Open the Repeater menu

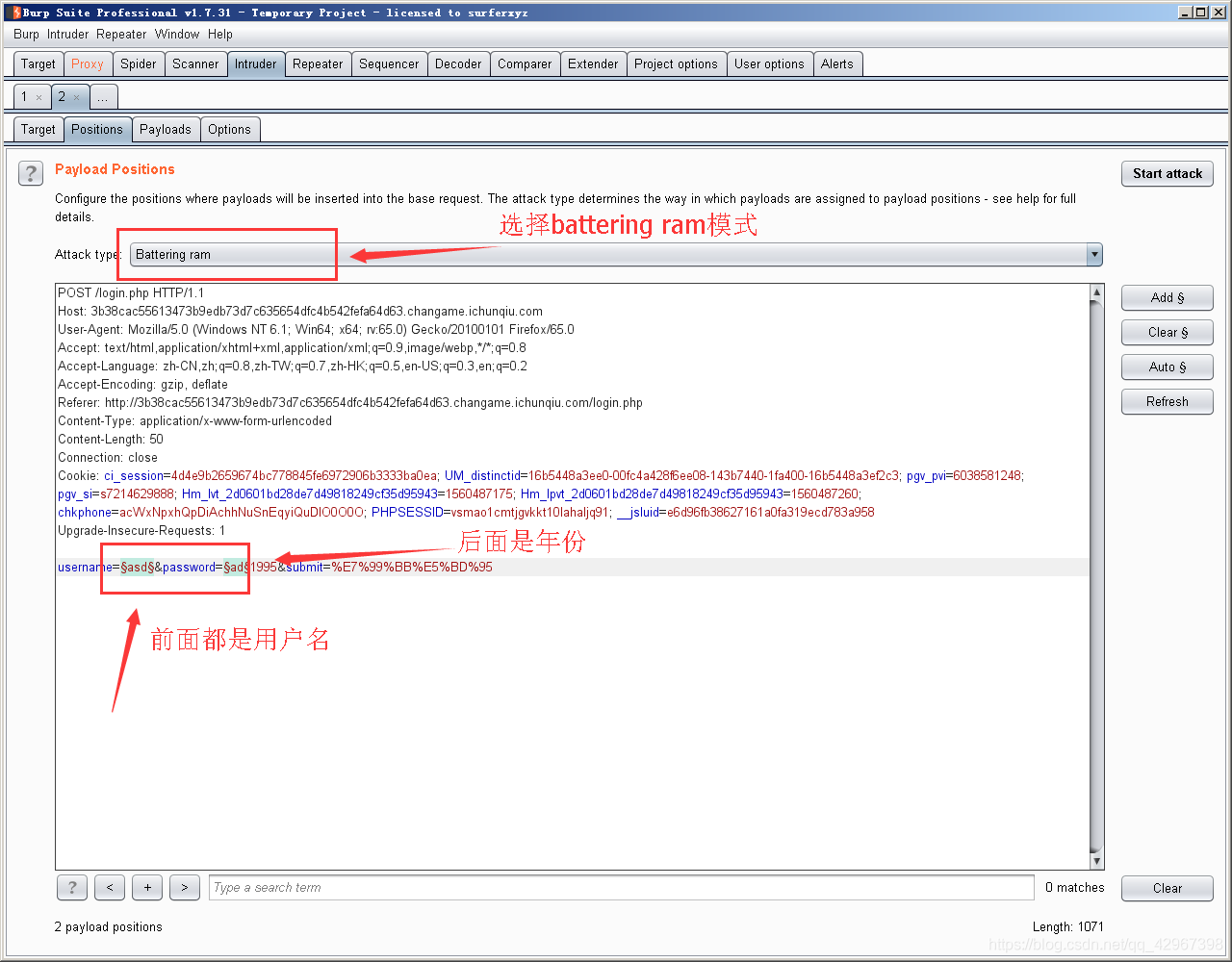(x=121, y=34)
